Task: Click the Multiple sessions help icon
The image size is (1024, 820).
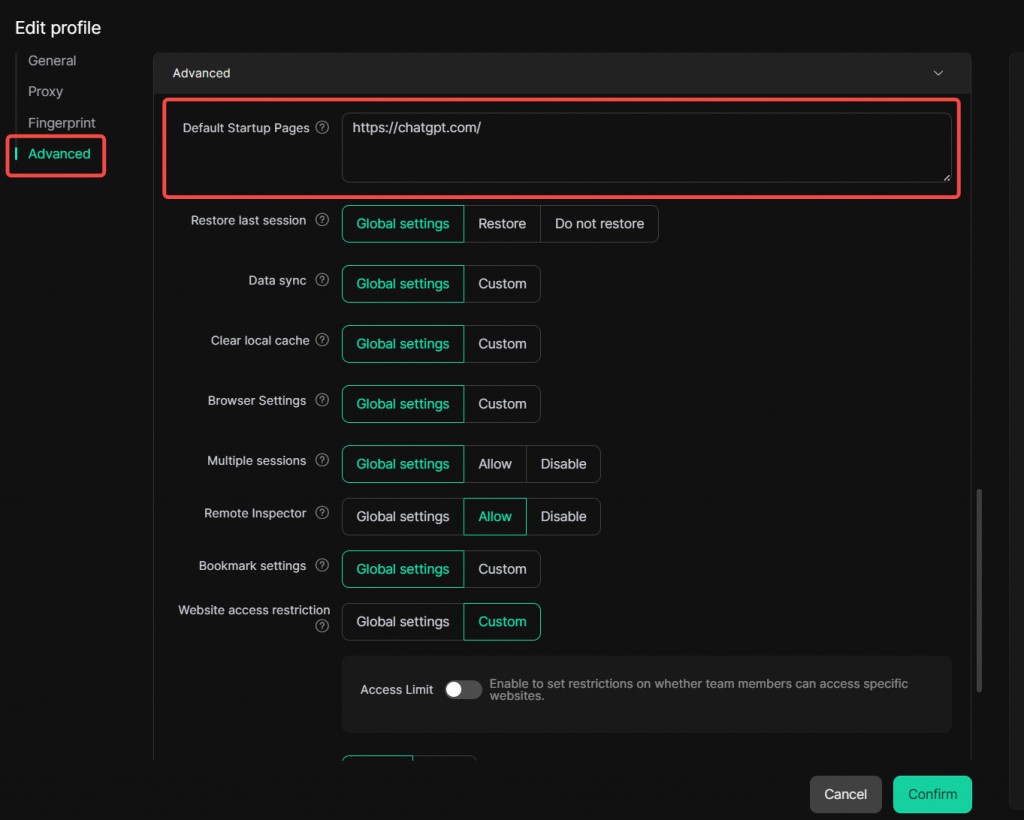Action: (322, 460)
